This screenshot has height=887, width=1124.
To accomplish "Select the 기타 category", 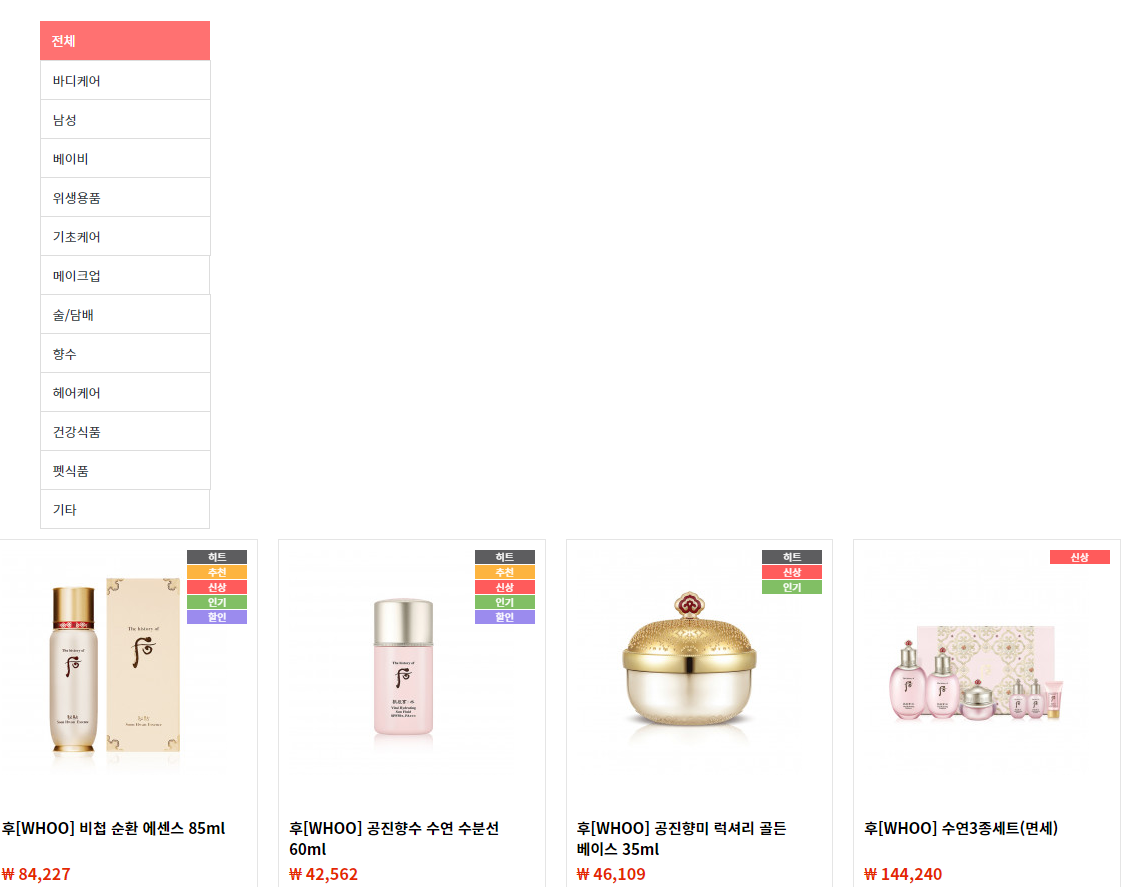I will (125, 509).
